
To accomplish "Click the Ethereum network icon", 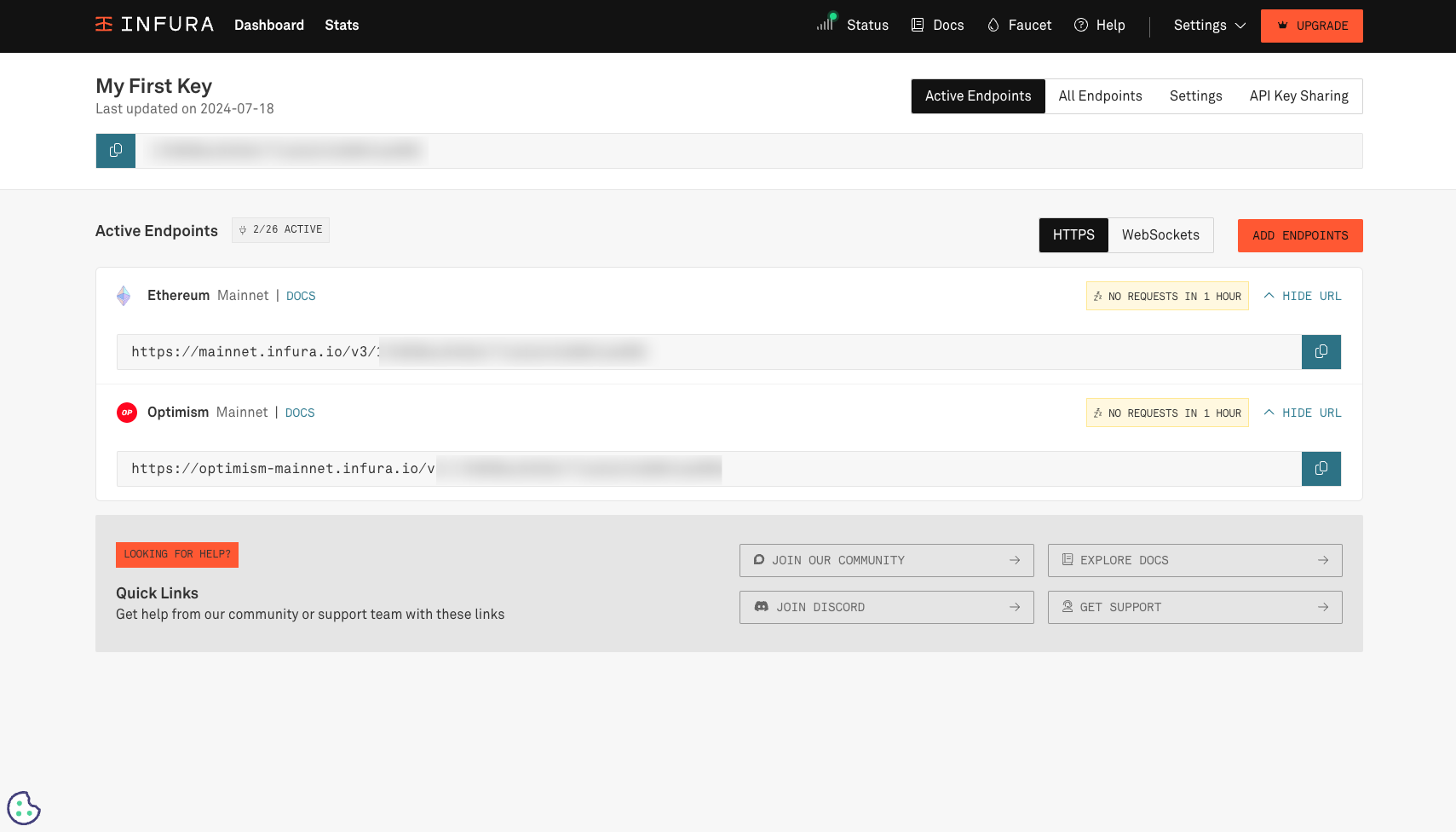I will click(124, 296).
